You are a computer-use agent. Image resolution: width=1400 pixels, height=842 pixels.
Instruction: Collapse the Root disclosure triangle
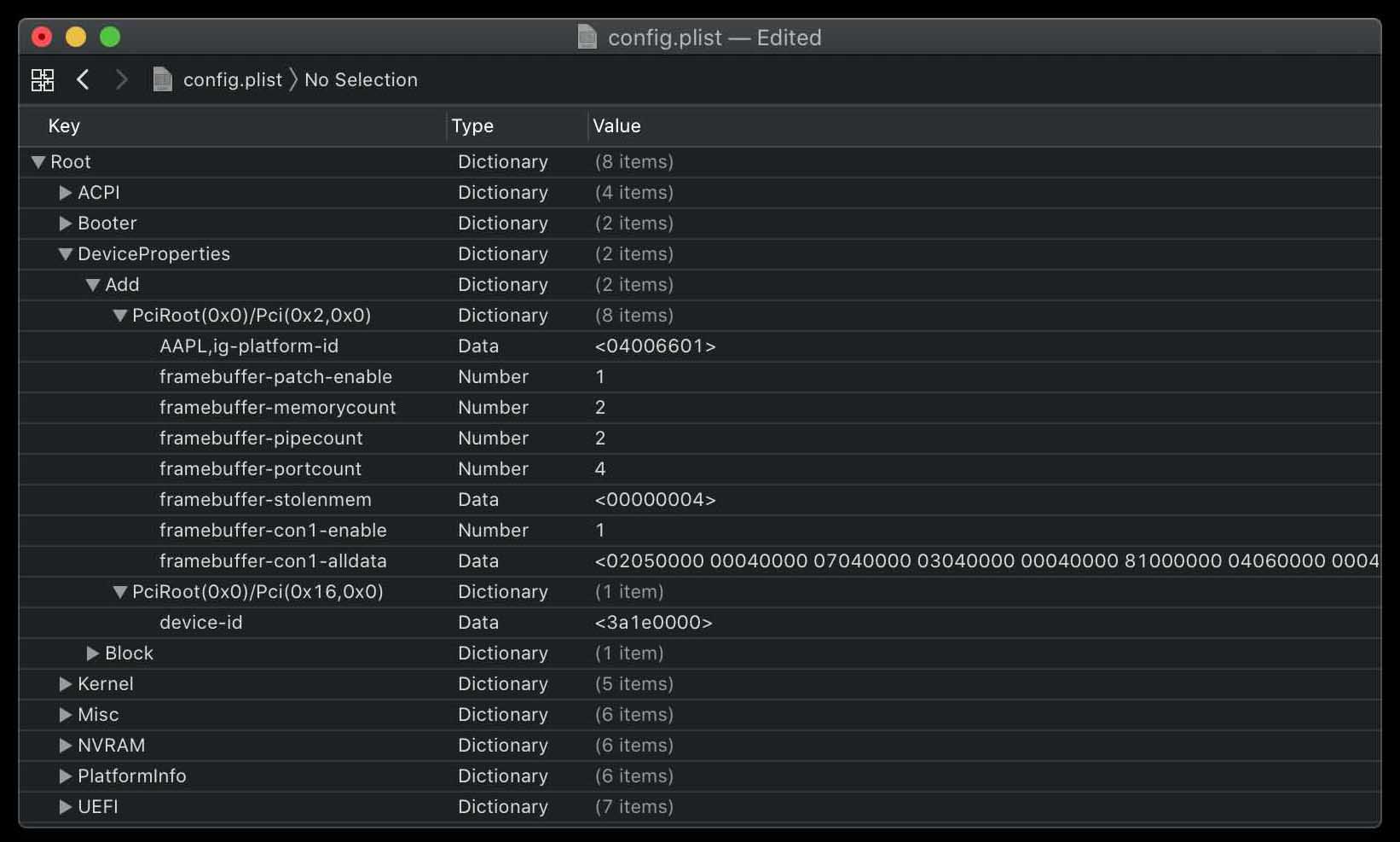coord(38,162)
